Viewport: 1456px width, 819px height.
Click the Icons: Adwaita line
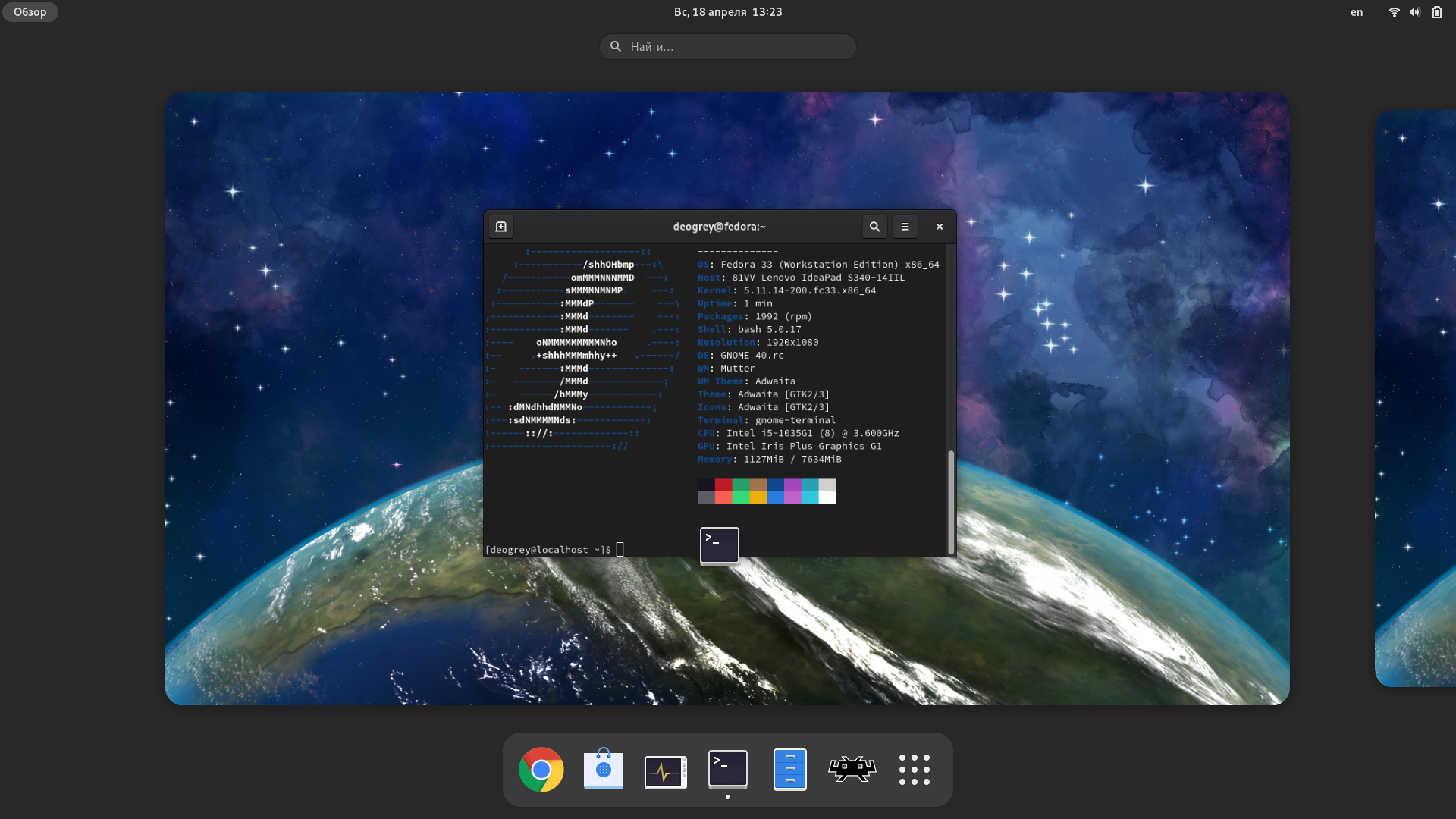pos(764,407)
